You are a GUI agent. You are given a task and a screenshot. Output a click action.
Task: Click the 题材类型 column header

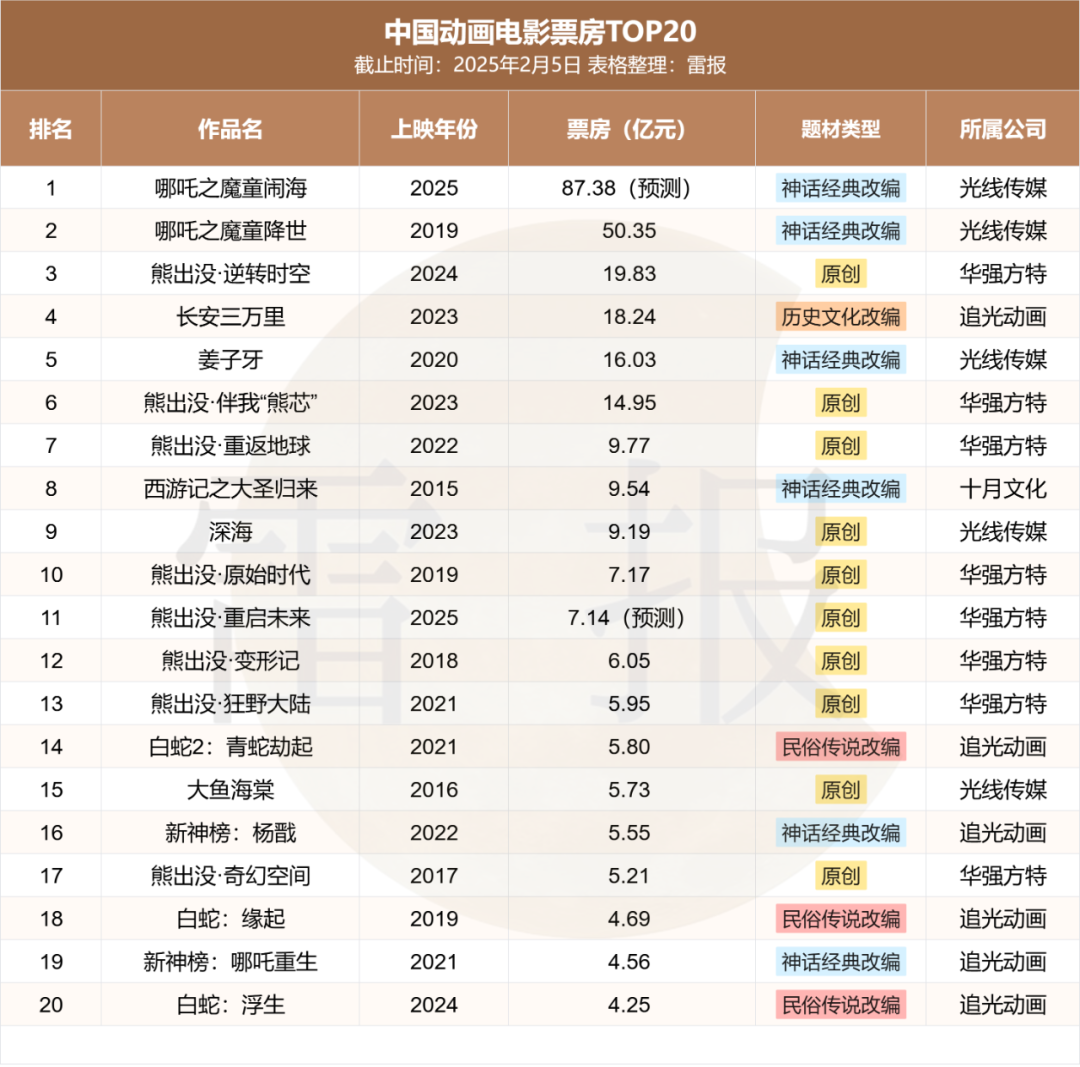click(840, 129)
